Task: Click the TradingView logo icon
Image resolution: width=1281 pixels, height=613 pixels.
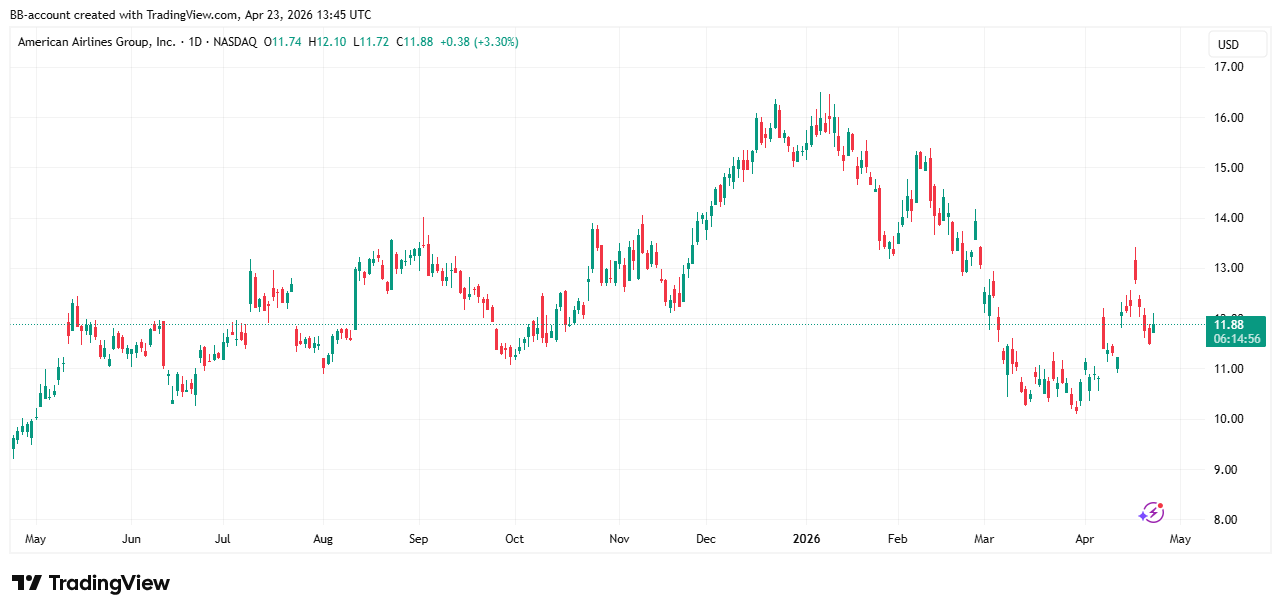Action: coord(27,583)
